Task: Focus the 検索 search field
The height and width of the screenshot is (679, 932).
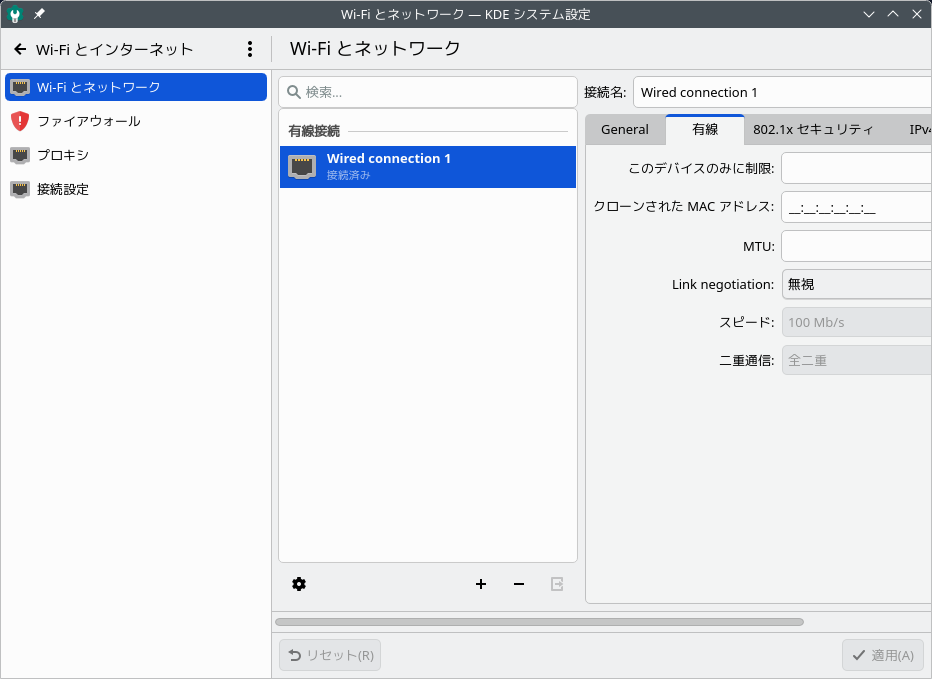Action: pyautogui.click(x=428, y=92)
